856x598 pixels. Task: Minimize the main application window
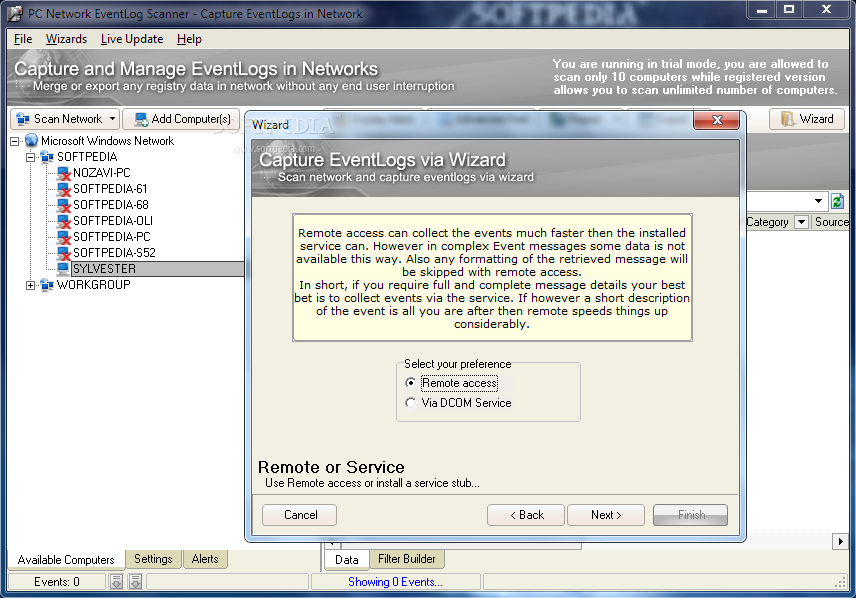pyautogui.click(x=763, y=9)
